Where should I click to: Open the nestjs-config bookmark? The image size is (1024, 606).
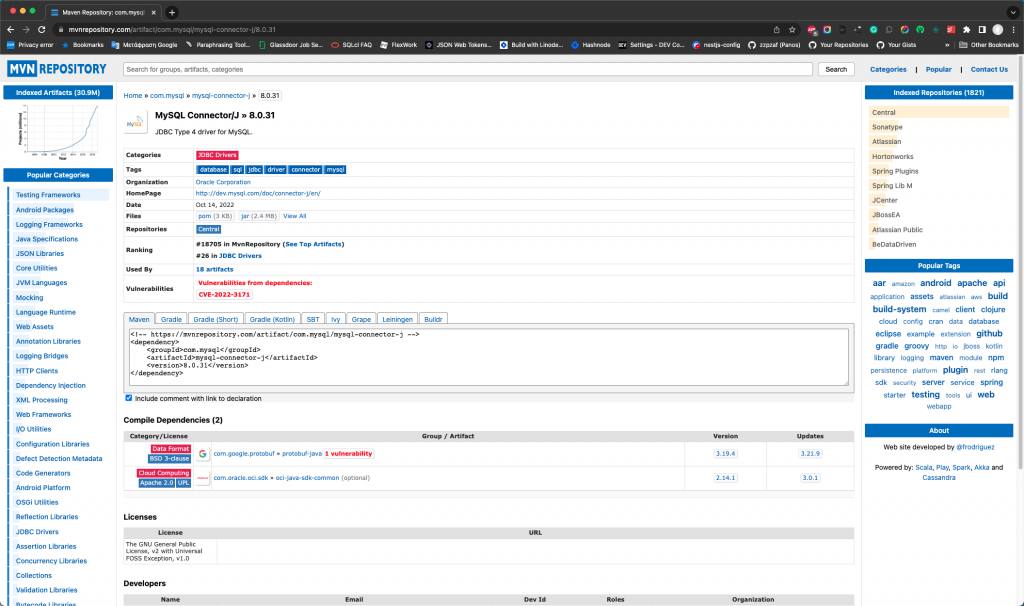[x=716, y=45]
